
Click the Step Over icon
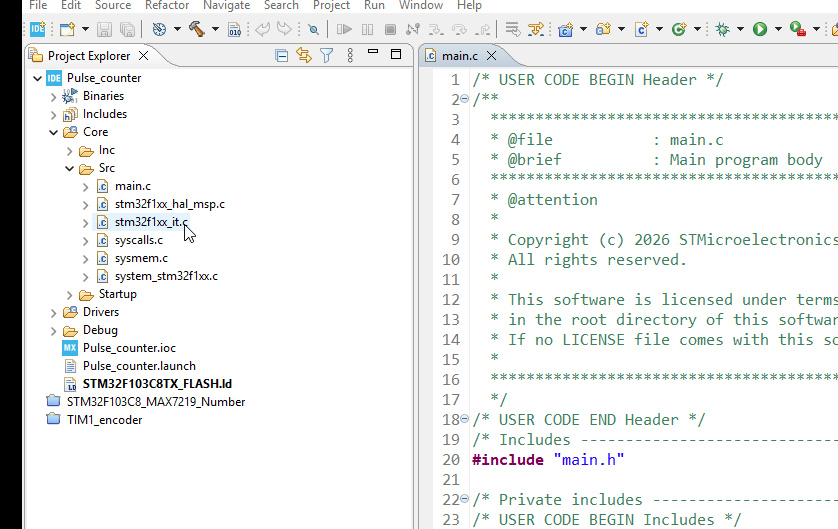(459, 29)
